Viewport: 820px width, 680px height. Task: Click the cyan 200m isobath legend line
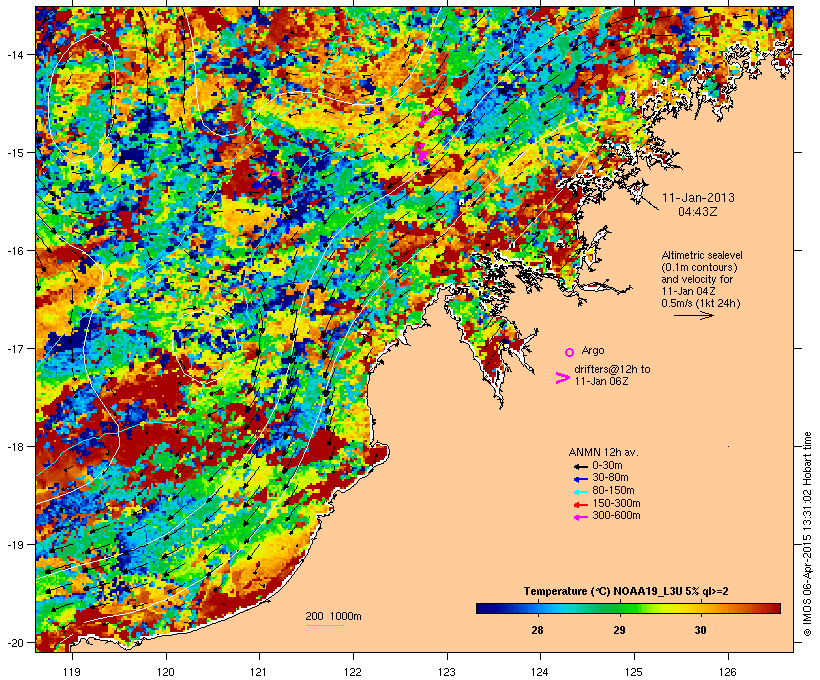325,625
